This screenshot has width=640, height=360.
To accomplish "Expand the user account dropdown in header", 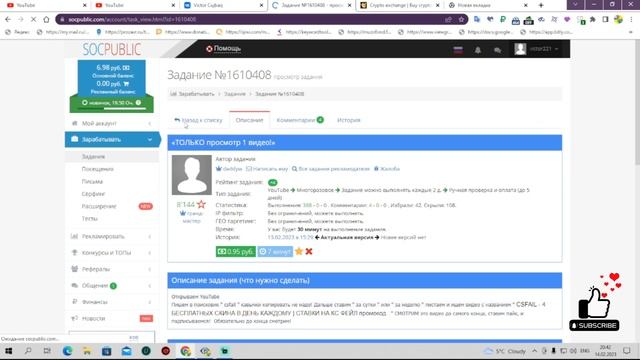I will [536, 49].
